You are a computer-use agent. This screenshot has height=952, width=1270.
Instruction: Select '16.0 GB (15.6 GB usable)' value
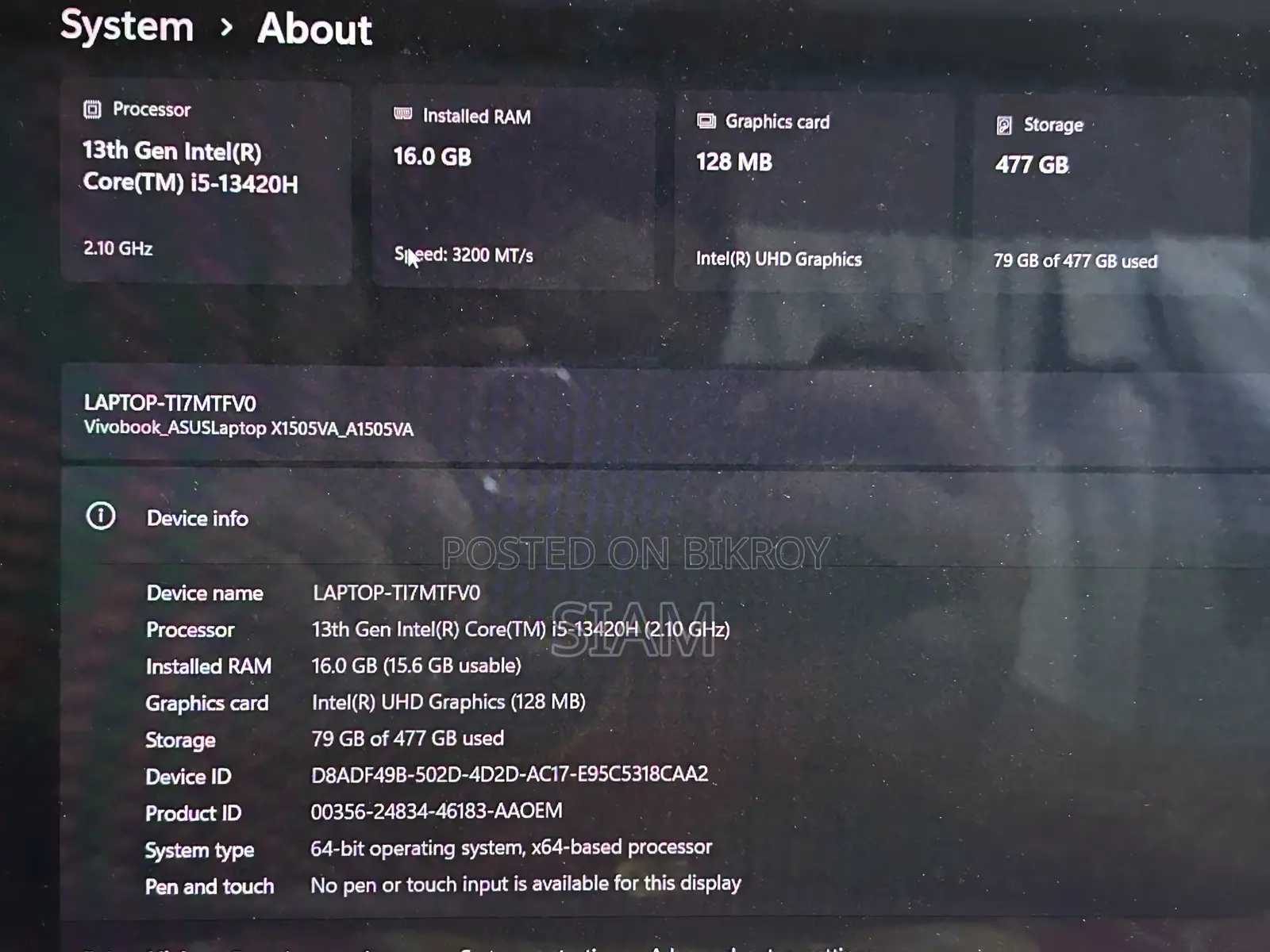click(417, 666)
